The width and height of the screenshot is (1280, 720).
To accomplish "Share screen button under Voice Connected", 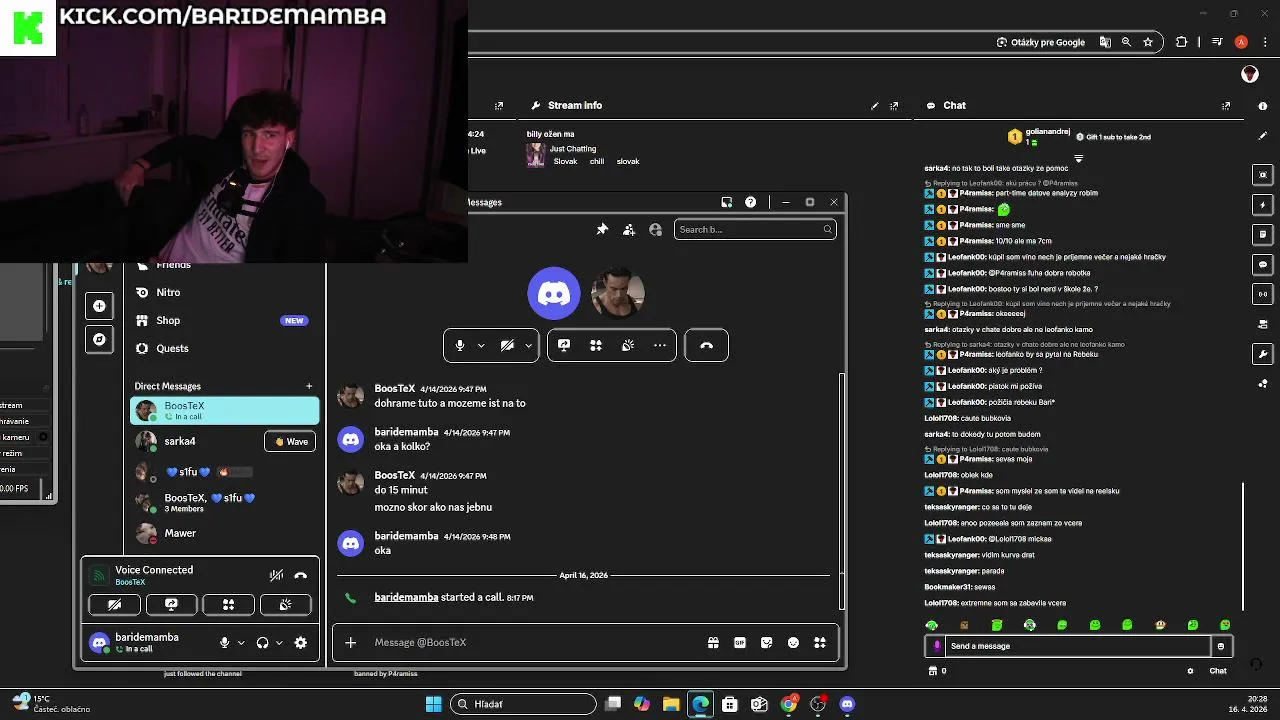I will (171, 604).
